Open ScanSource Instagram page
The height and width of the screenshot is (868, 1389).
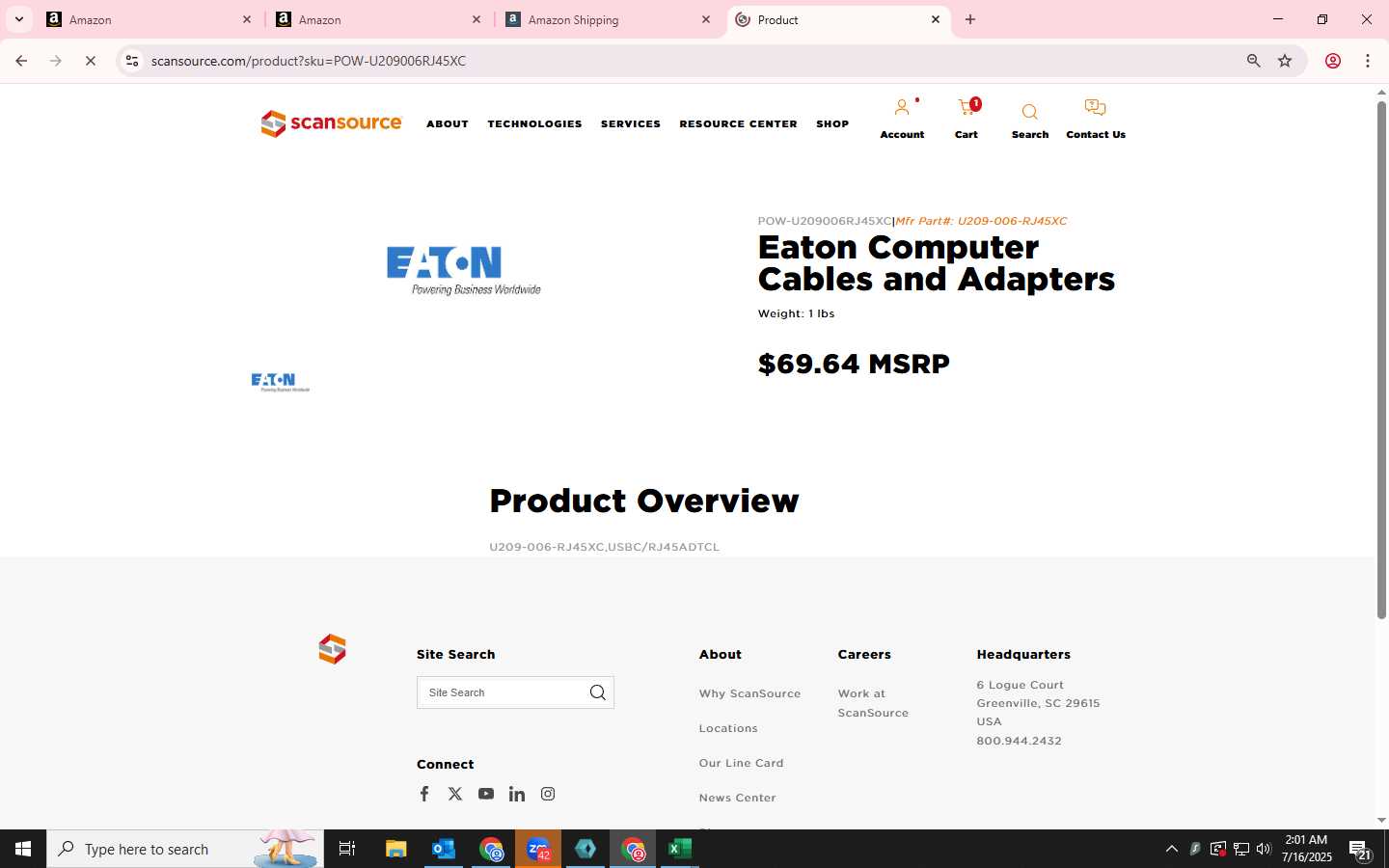(x=548, y=794)
